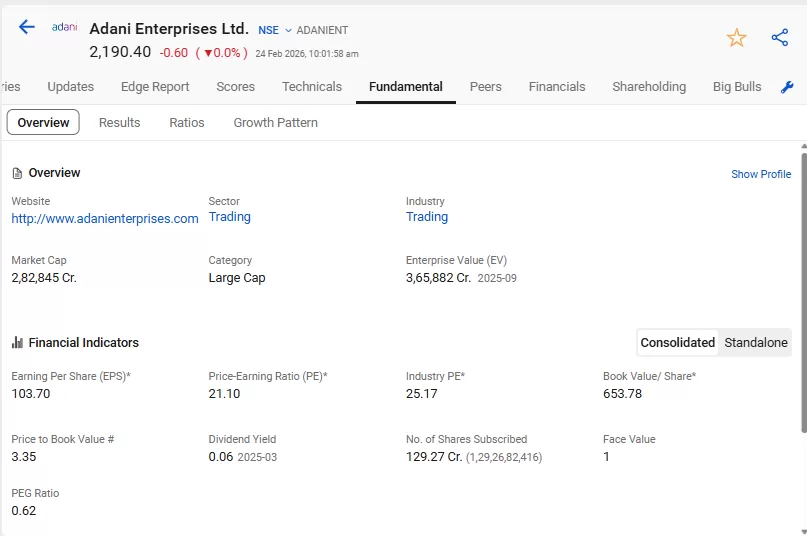Click the PEG Ratio value 0.62

point(24,511)
